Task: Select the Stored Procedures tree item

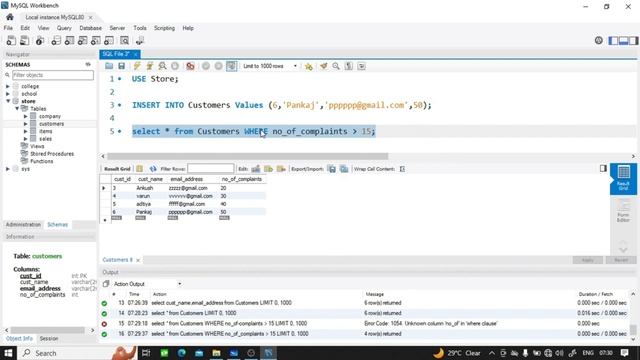Action: click(x=52, y=154)
